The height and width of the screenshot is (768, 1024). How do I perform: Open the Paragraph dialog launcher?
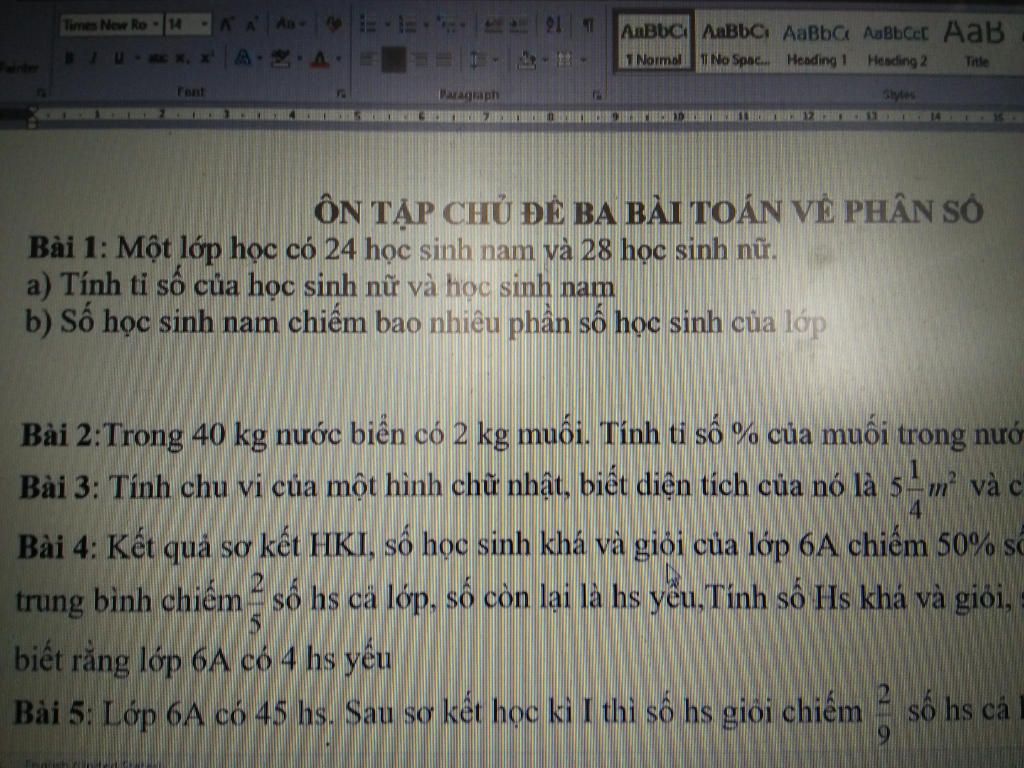pos(596,95)
